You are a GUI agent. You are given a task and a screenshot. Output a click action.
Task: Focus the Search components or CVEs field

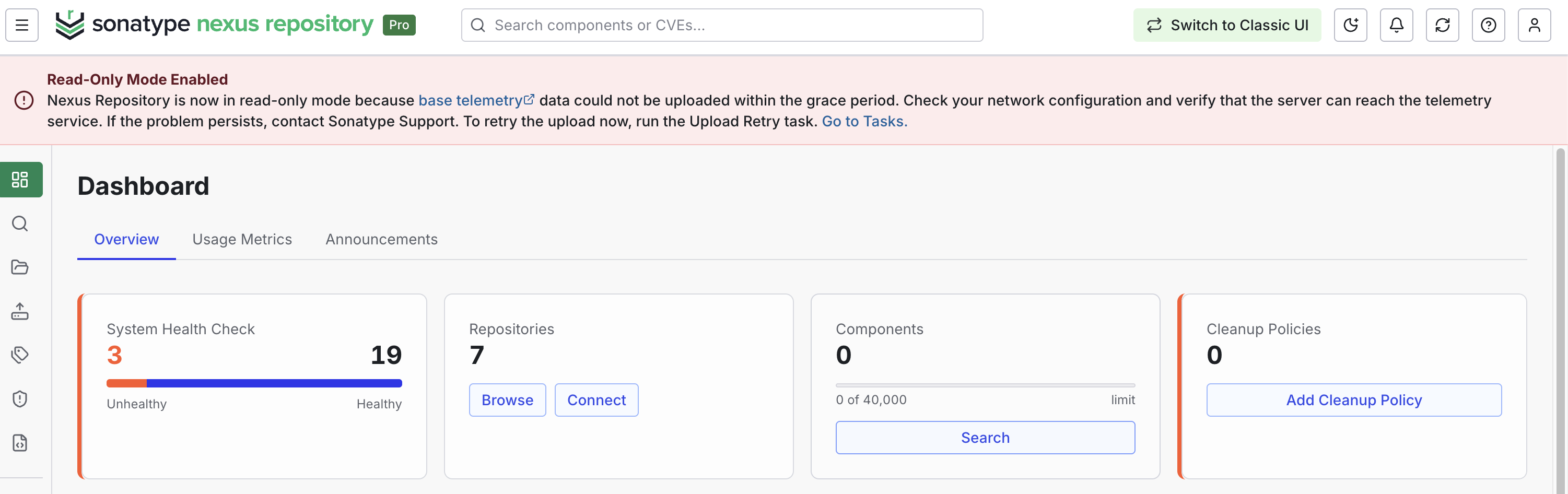click(x=722, y=25)
